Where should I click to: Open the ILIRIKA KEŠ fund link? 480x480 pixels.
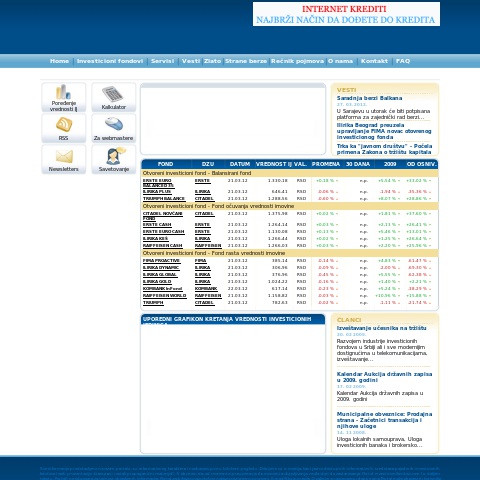(155, 239)
